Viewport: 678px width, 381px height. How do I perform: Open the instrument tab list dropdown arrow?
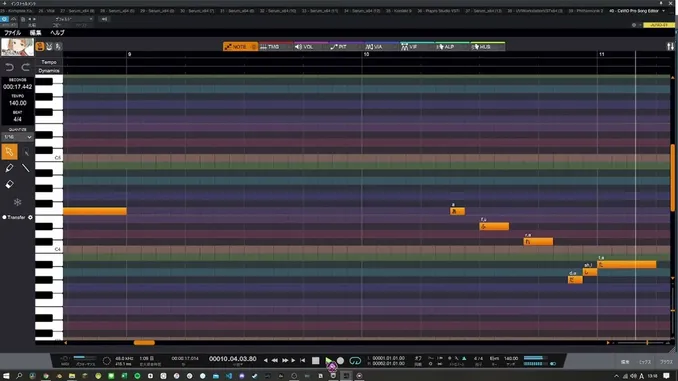(664, 11)
